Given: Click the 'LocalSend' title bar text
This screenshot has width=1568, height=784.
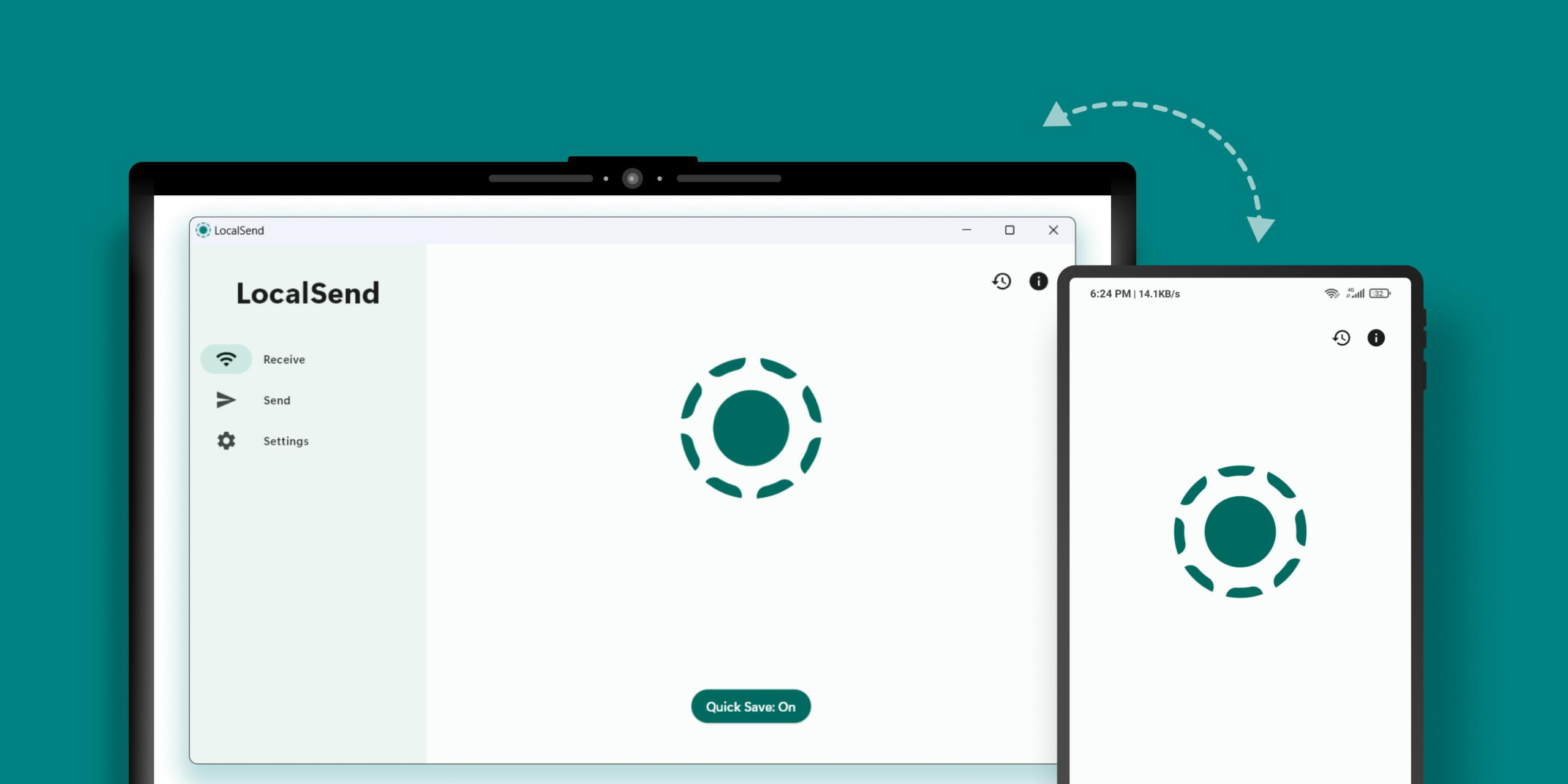Looking at the screenshot, I should click(x=239, y=230).
